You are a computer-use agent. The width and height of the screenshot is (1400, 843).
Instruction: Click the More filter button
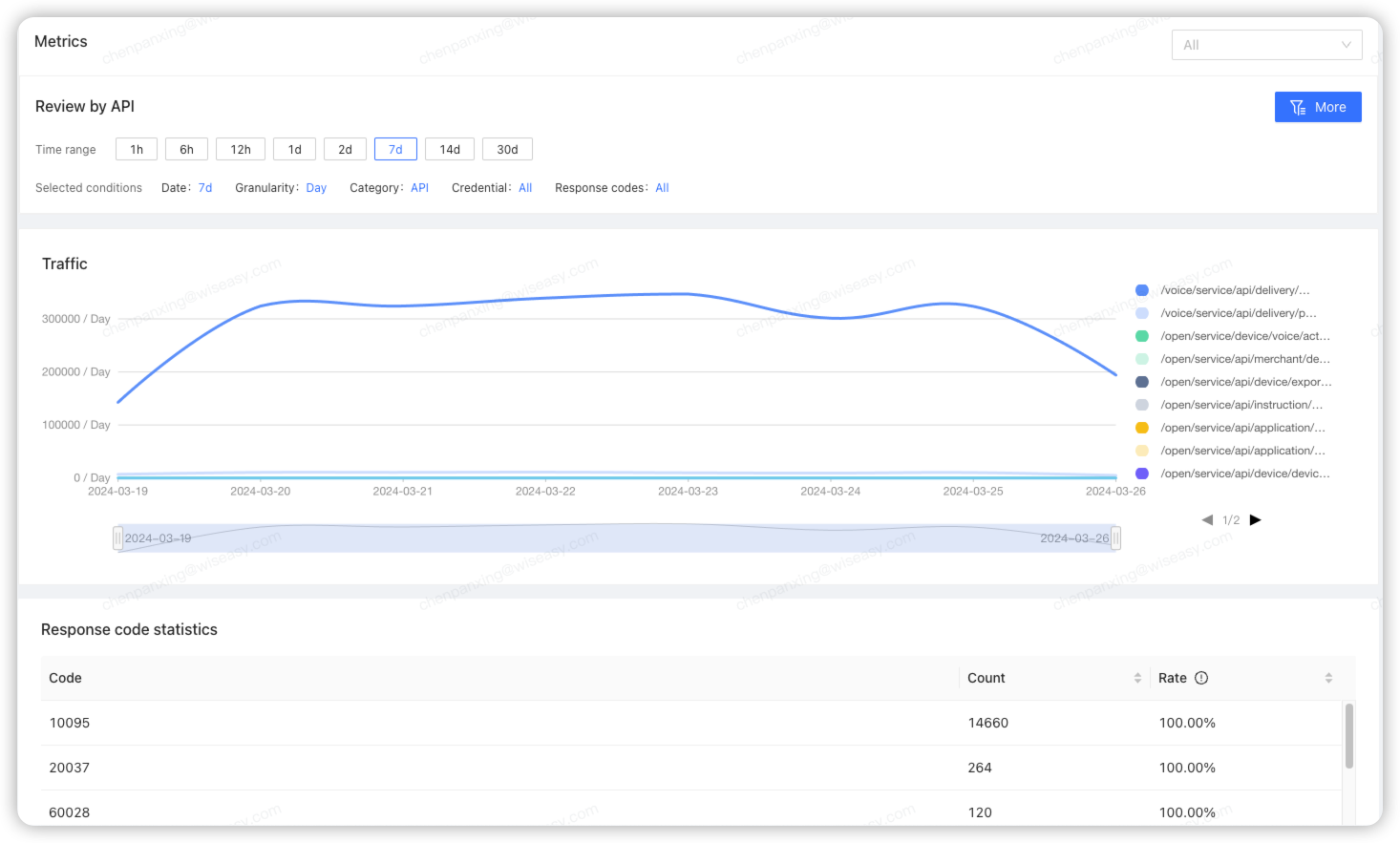1318,107
